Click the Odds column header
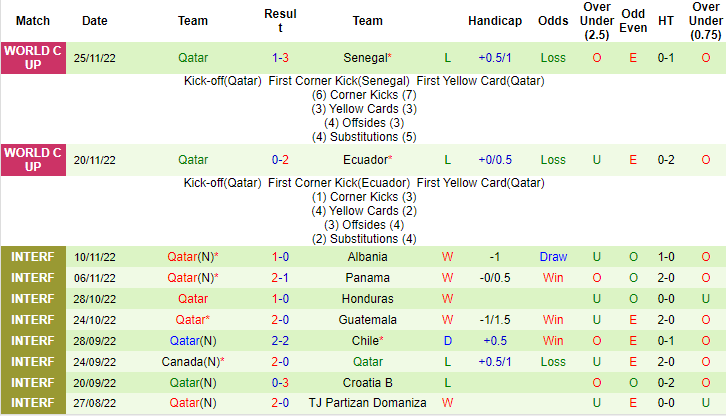Image resolution: width=726 pixels, height=416 pixels. [553, 21]
